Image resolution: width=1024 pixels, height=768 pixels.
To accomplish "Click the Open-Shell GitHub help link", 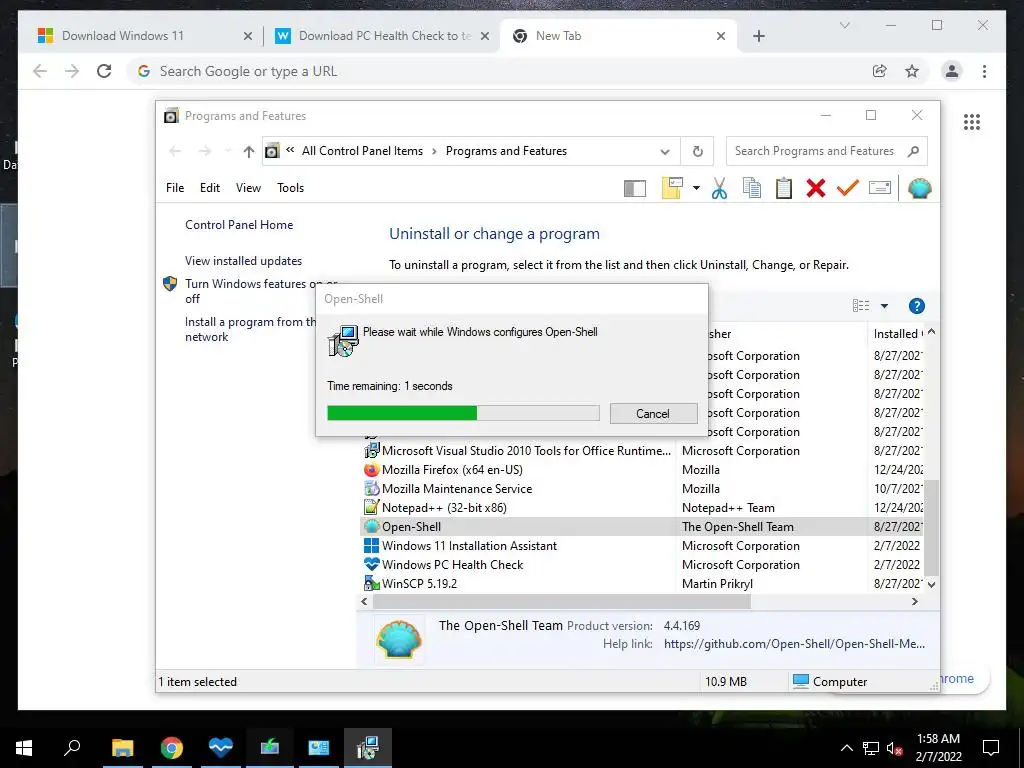I will [794, 644].
